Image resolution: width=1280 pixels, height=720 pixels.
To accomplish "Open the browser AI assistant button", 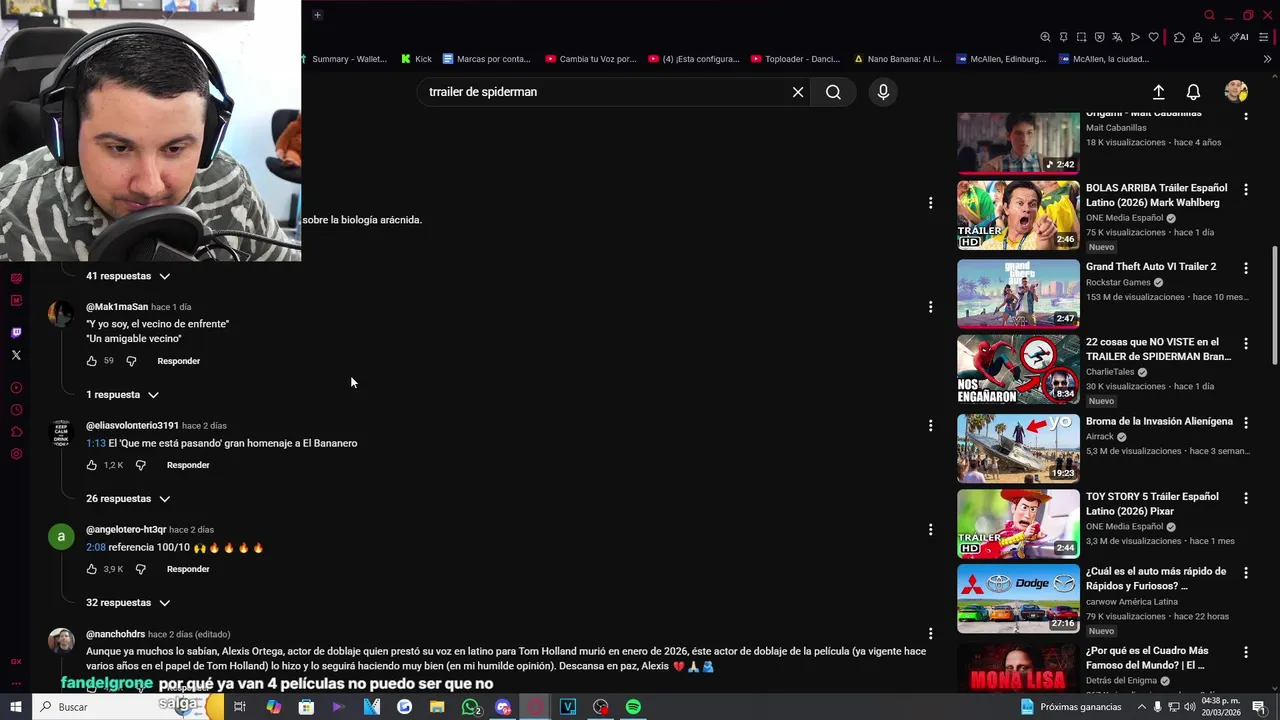I will pos(1240,37).
